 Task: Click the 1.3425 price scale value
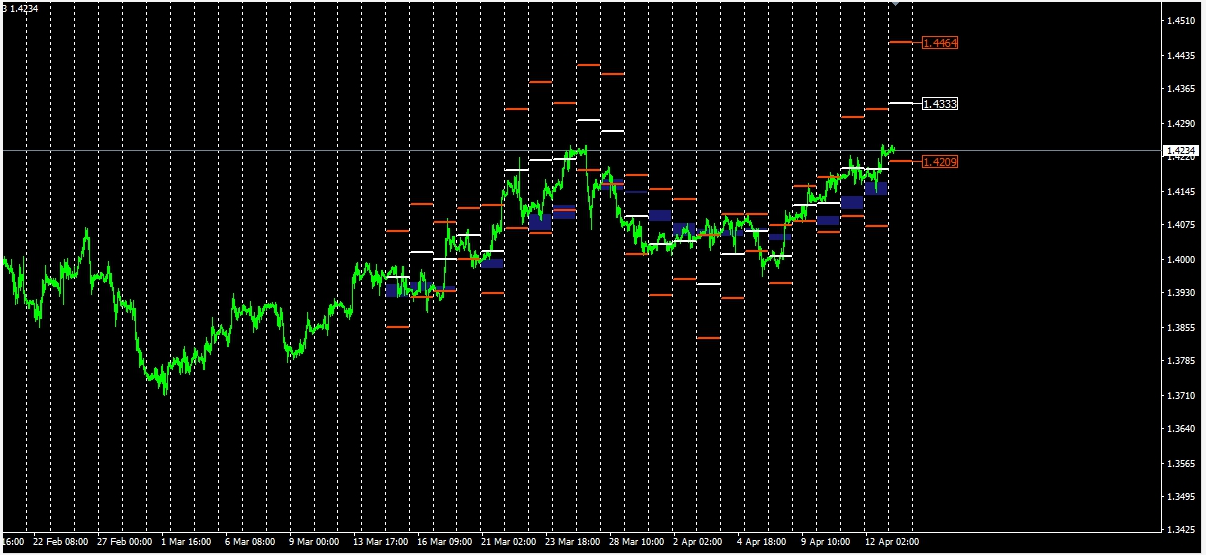click(1181, 529)
